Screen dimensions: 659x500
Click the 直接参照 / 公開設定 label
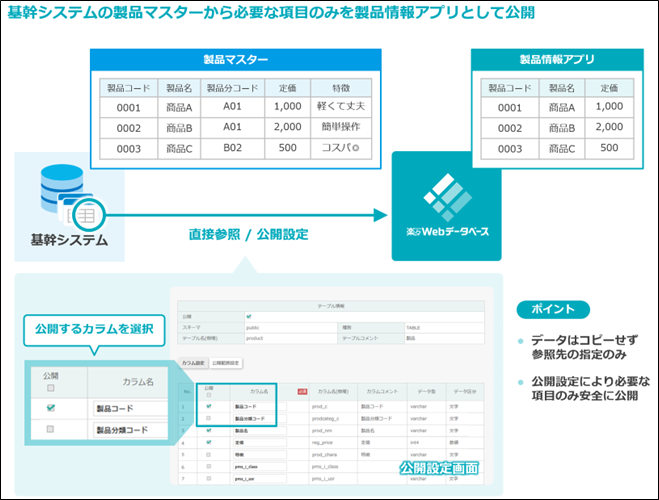(x=248, y=234)
